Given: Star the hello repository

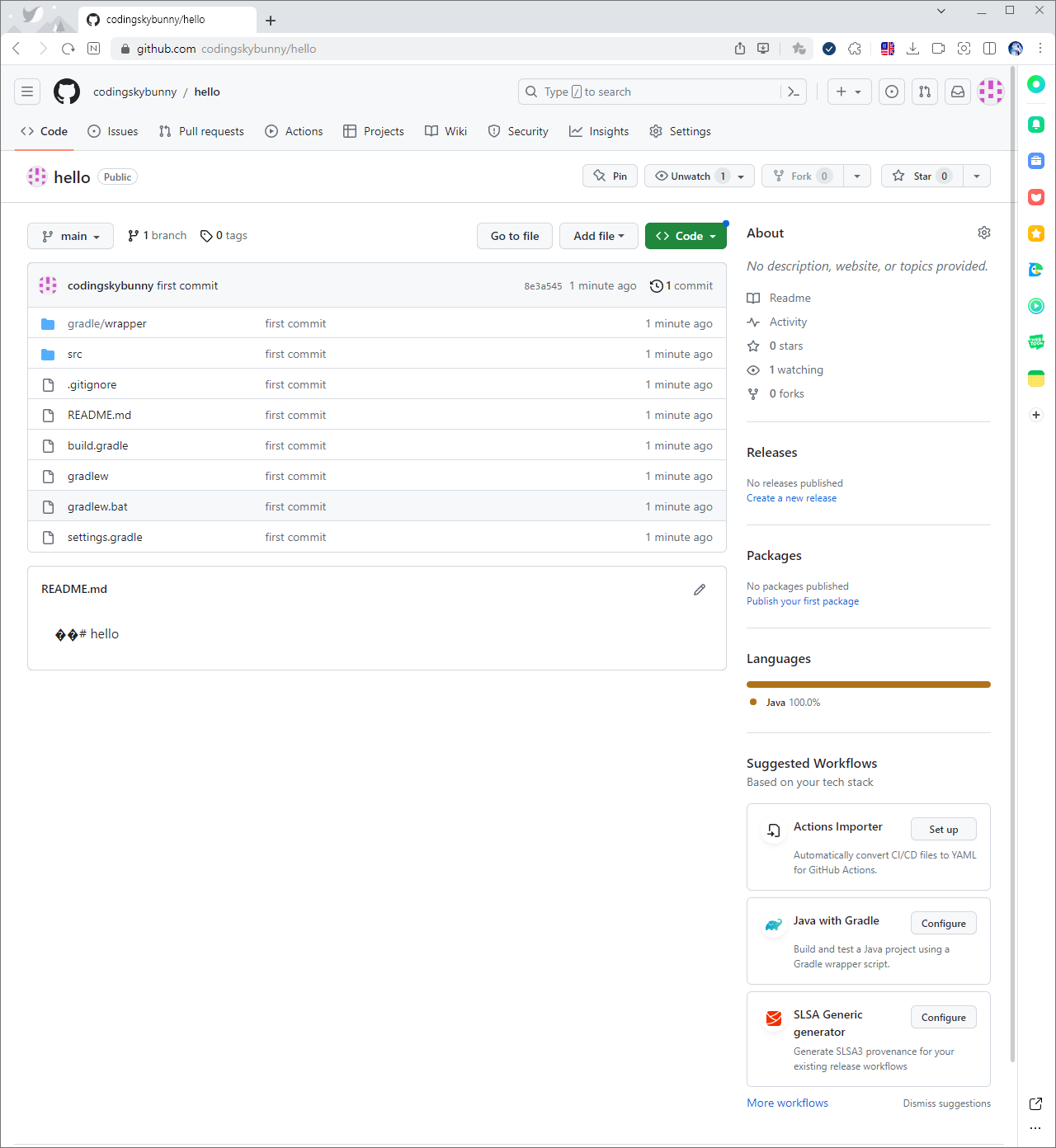Looking at the screenshot, I should click(922, 176).
